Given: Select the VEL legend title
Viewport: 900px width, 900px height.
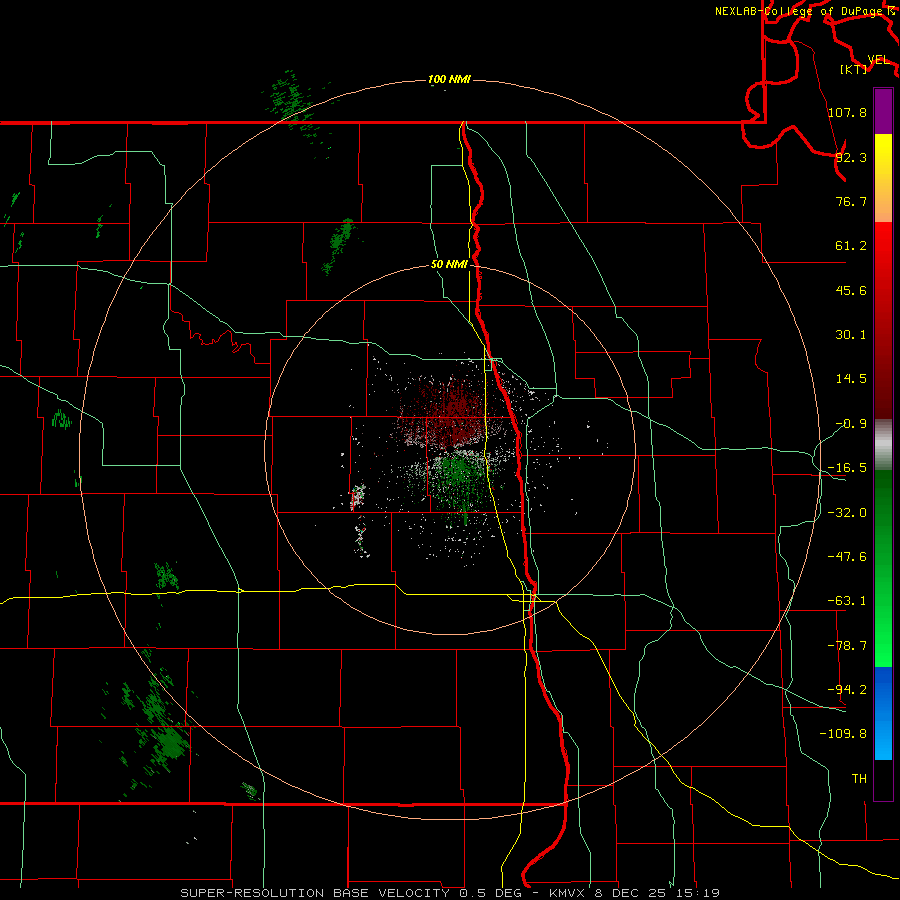Looking at the screenshot, I should pyautogui.click(x=878, y=60).
